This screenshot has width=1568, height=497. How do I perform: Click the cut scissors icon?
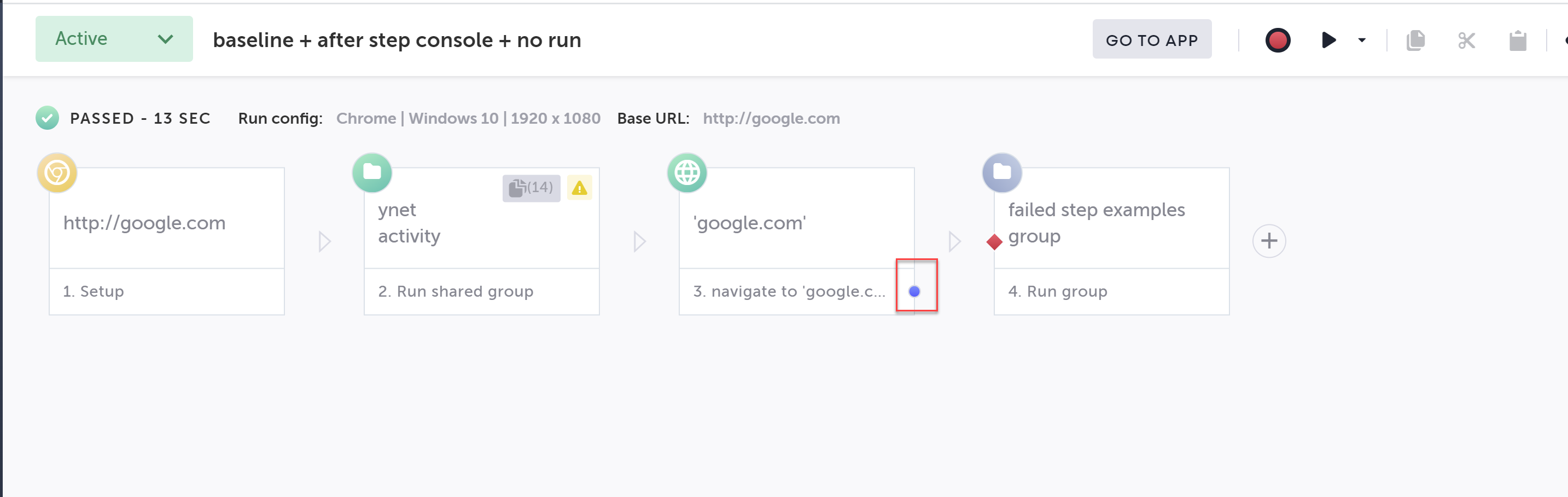tap(1466, 40)
